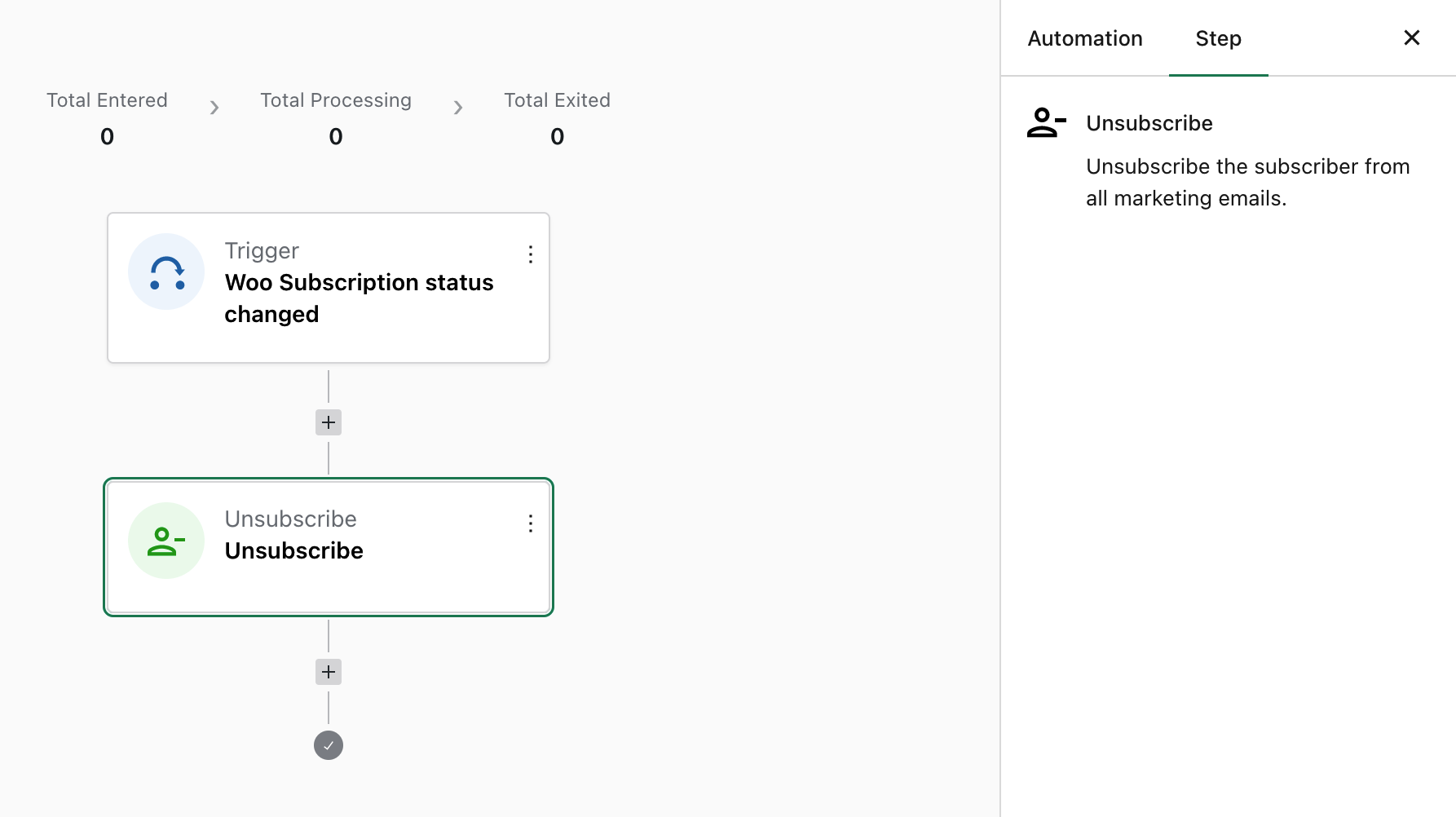Click the Total Exited statistic label

pyautogui.click(x=557, y=100)
